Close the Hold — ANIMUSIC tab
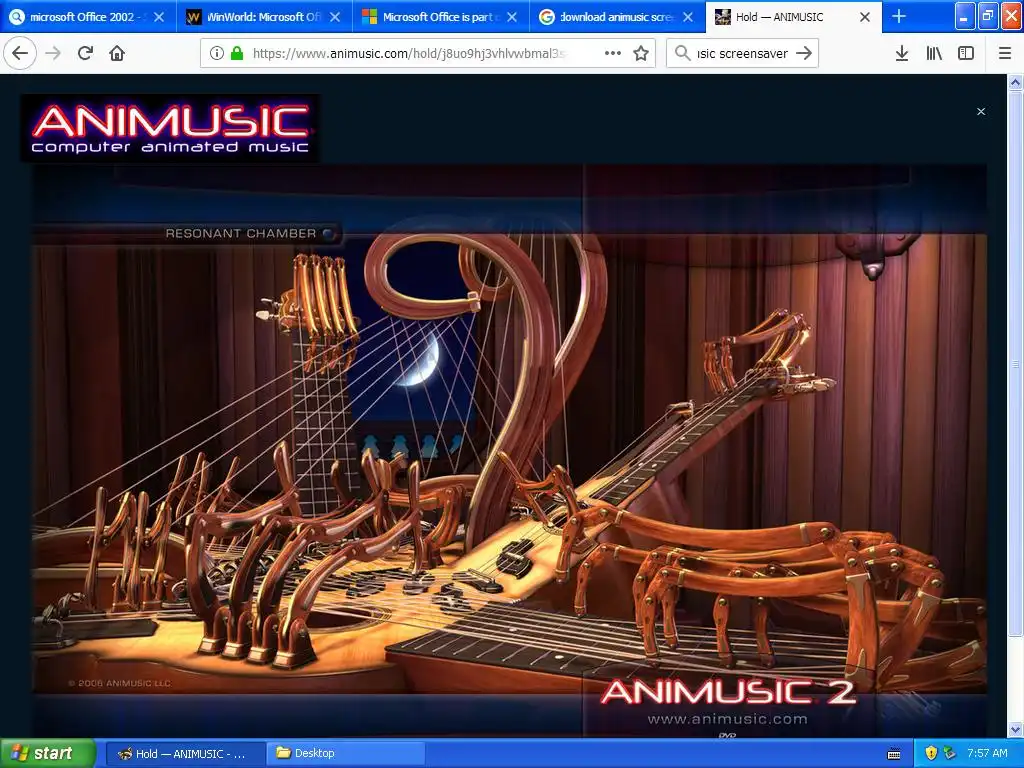Image resolution: width=1024 pixels, height=768 pixels. (865, 17)
